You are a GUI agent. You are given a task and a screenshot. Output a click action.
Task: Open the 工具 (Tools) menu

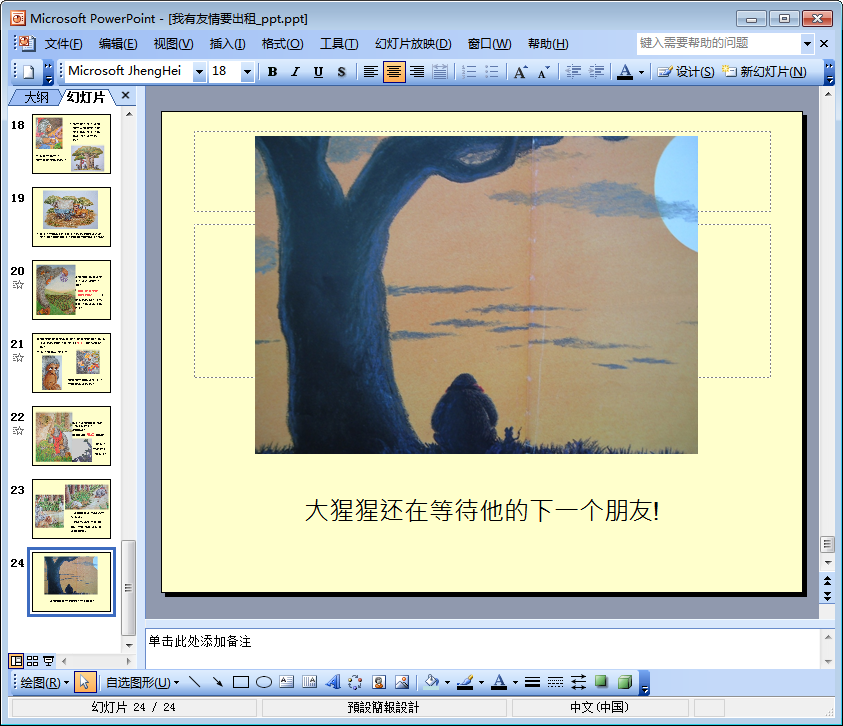[339, 44]
